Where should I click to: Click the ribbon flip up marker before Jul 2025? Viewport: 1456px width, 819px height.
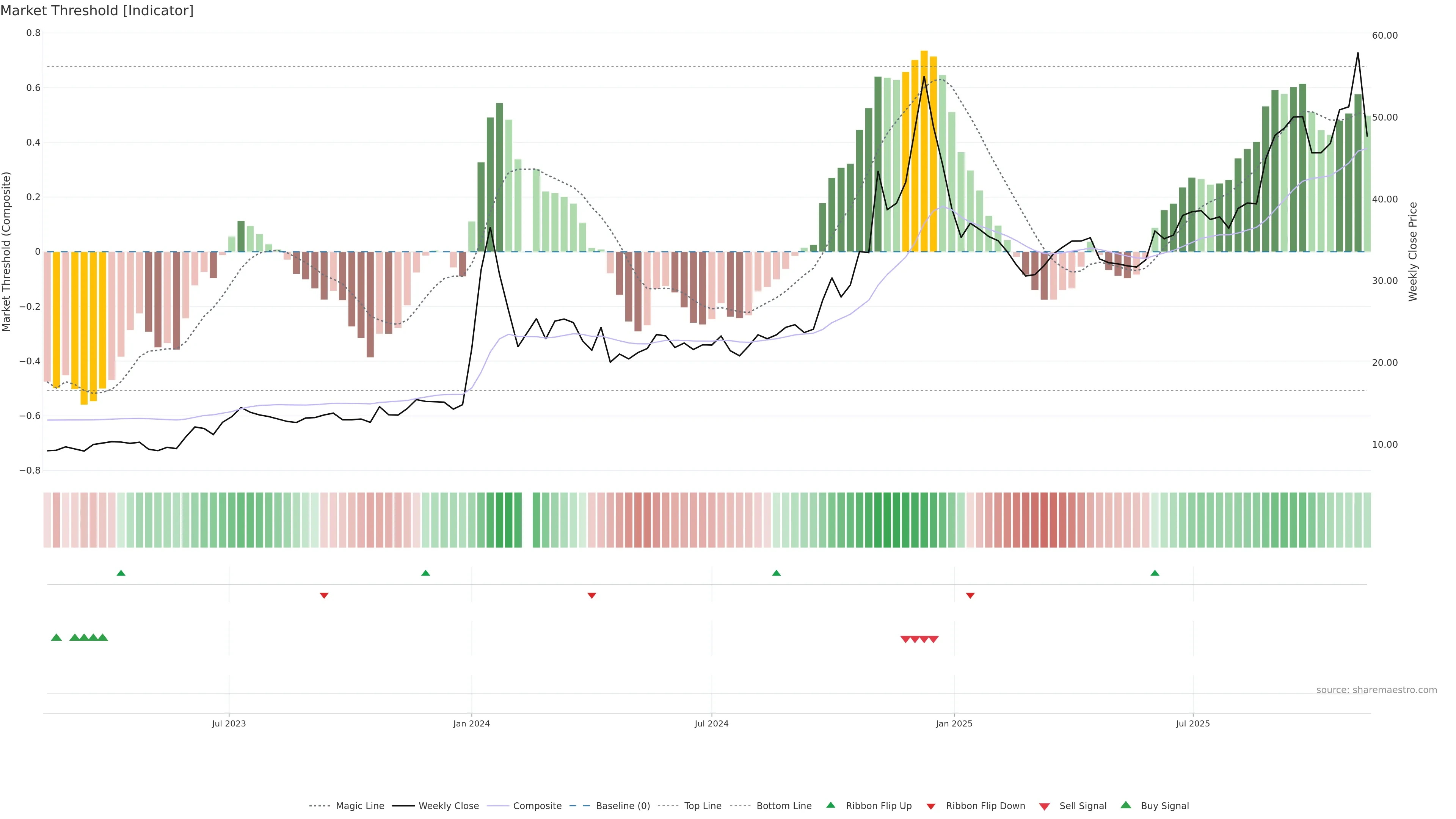click(x=1155, y=573)
